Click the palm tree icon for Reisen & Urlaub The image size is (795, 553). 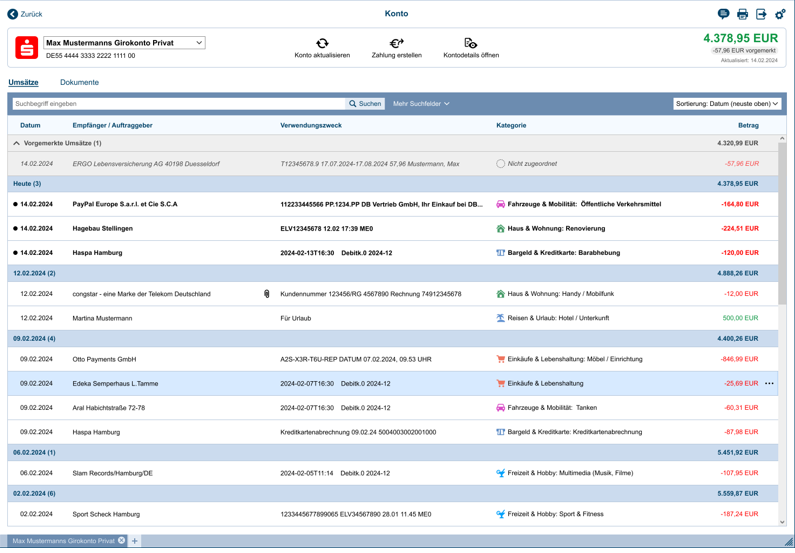click(500, 318)
